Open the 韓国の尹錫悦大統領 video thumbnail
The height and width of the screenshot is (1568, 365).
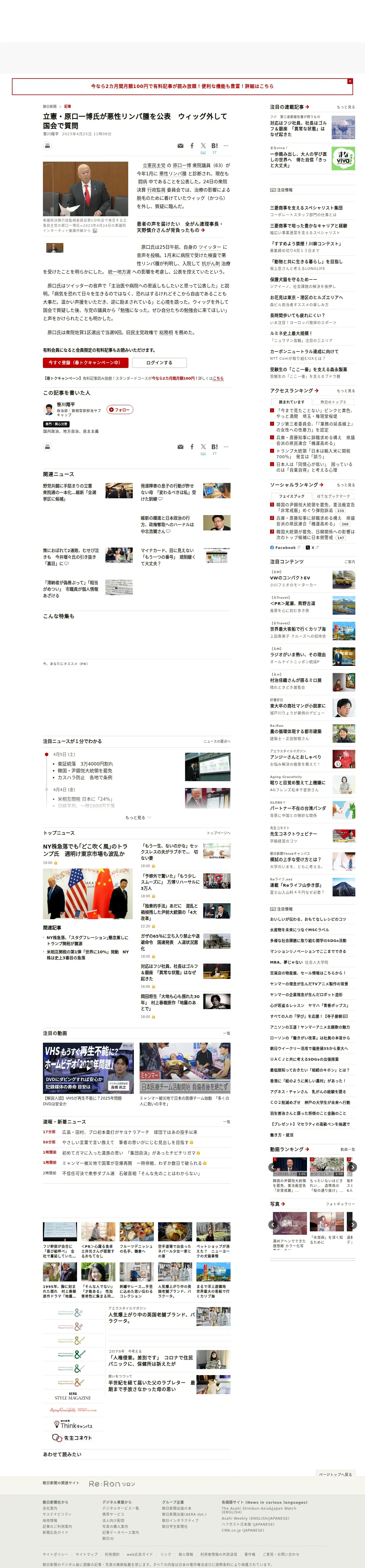290,1167
